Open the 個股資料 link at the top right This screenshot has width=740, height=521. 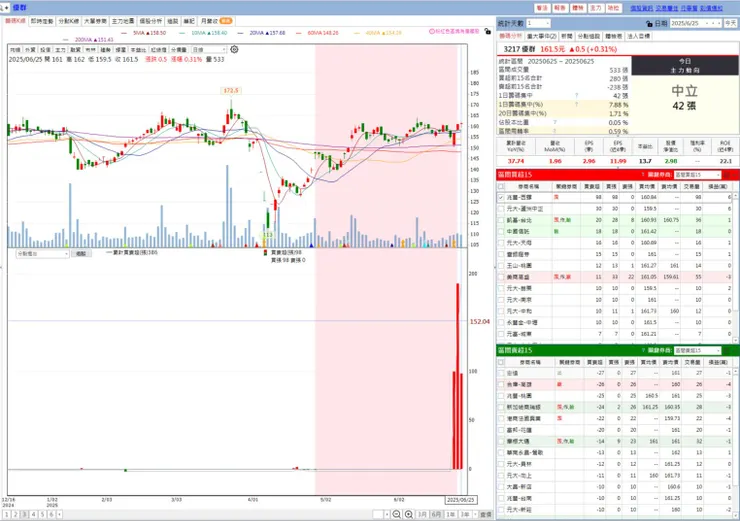point(642,8)
